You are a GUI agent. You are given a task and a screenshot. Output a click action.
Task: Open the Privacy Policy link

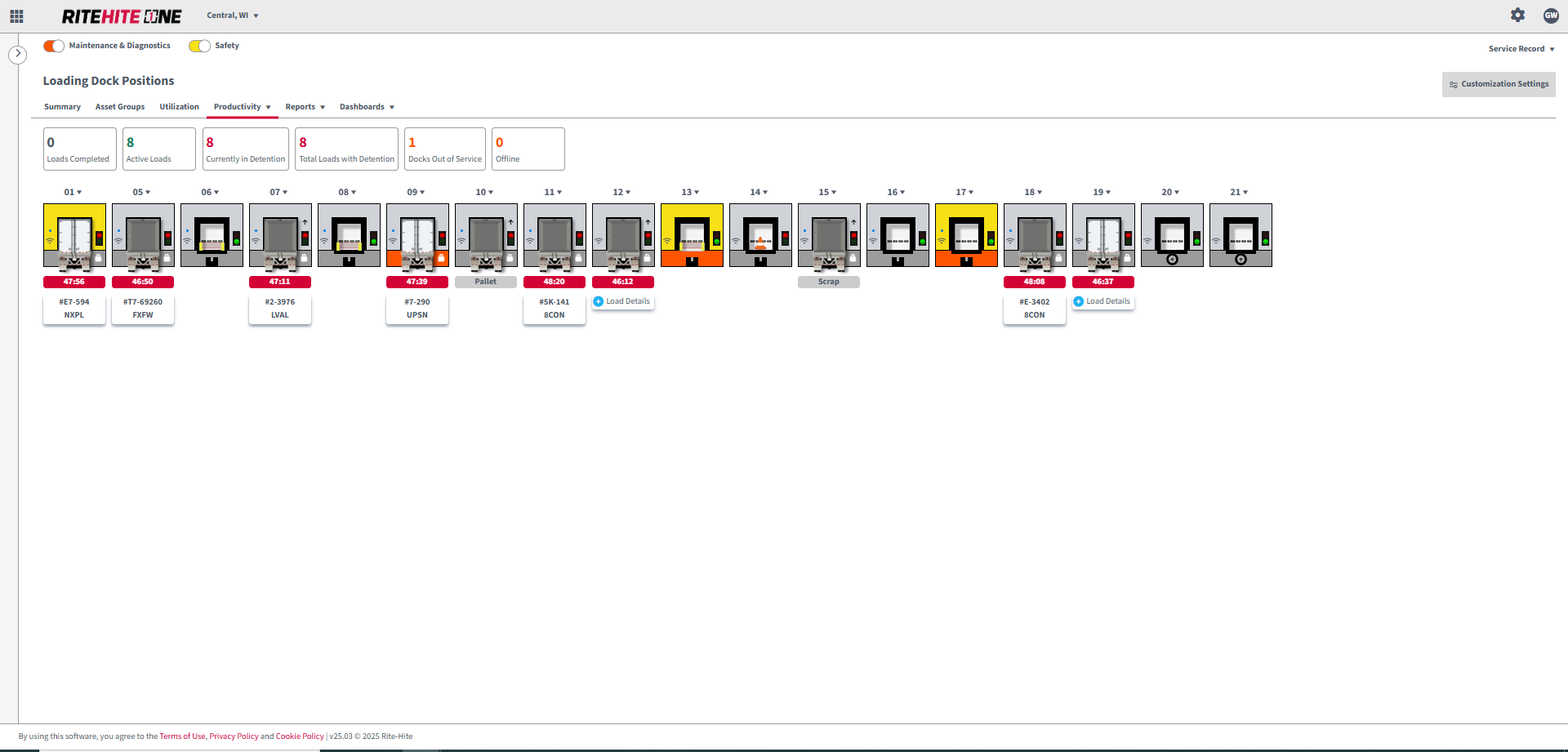click(x=234, y=736)
